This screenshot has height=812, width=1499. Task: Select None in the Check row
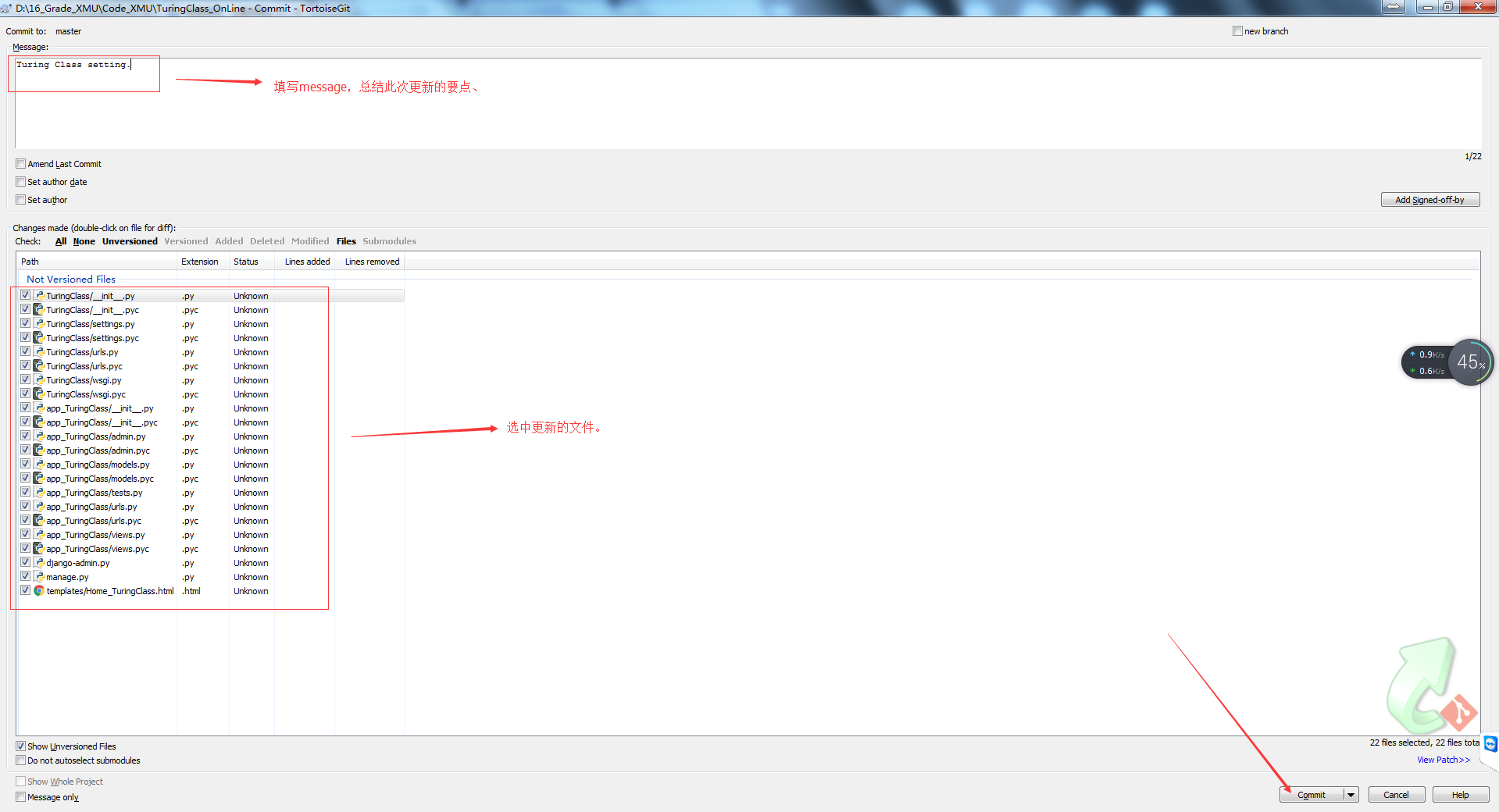pos(84,241)
